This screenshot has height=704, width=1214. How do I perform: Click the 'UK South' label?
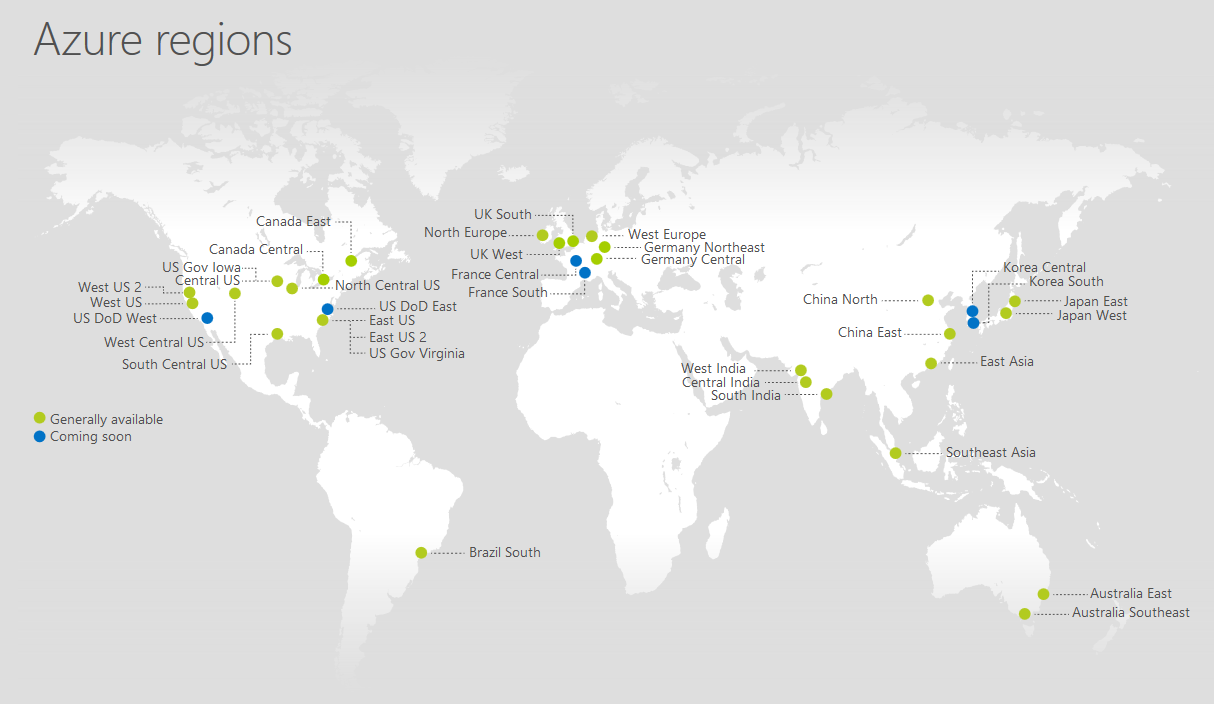(503, 214)
